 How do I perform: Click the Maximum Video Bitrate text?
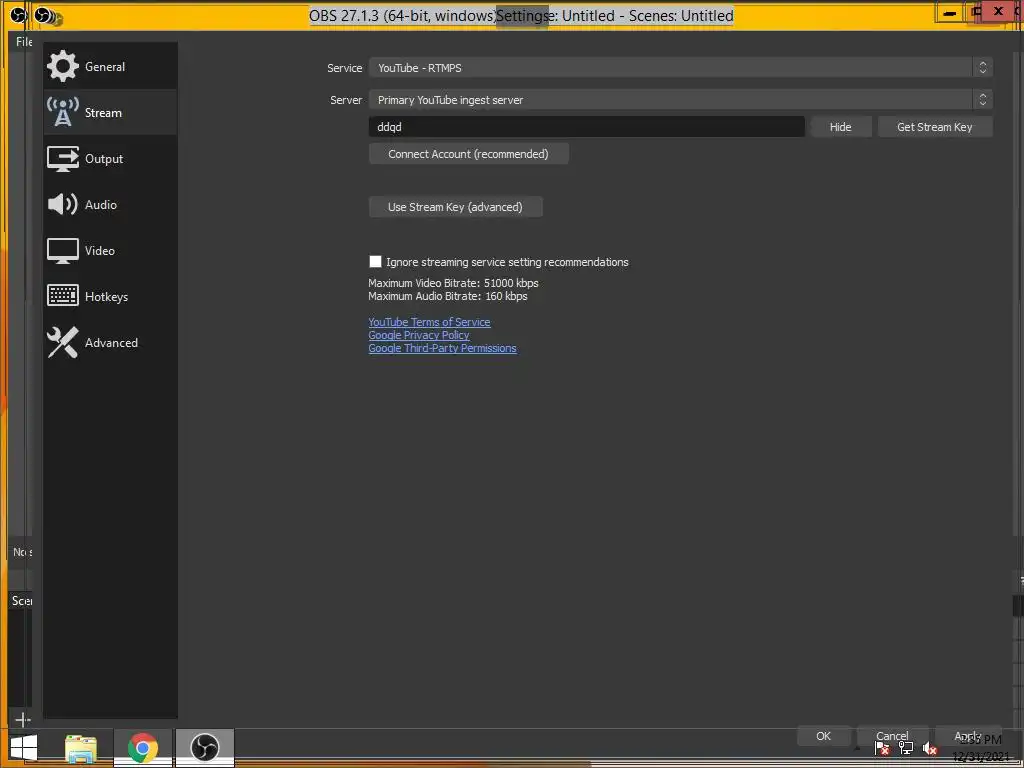tap(453, 283)
